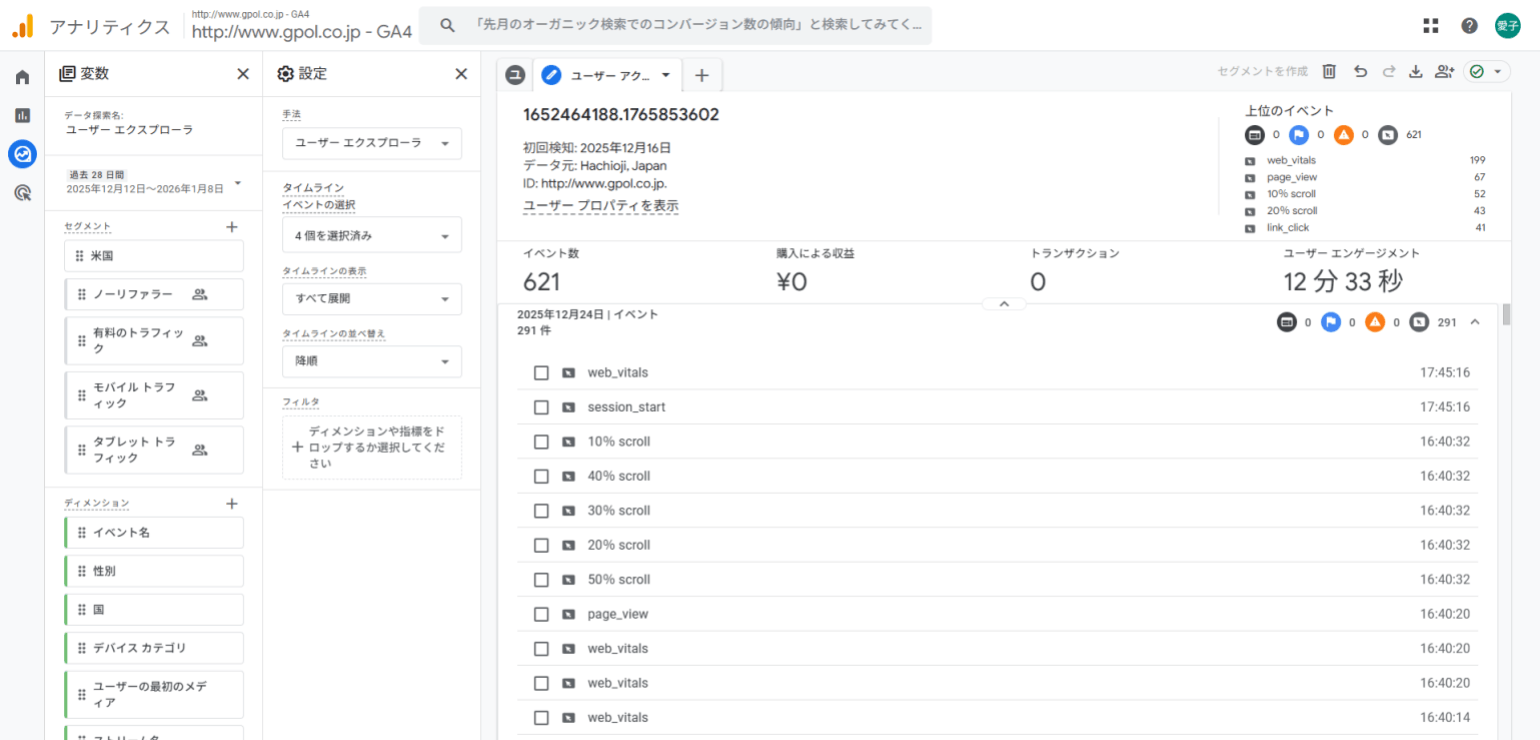1540x740 pixels.
Task: Add a new tab with plus button
Action: pos(702,75)
